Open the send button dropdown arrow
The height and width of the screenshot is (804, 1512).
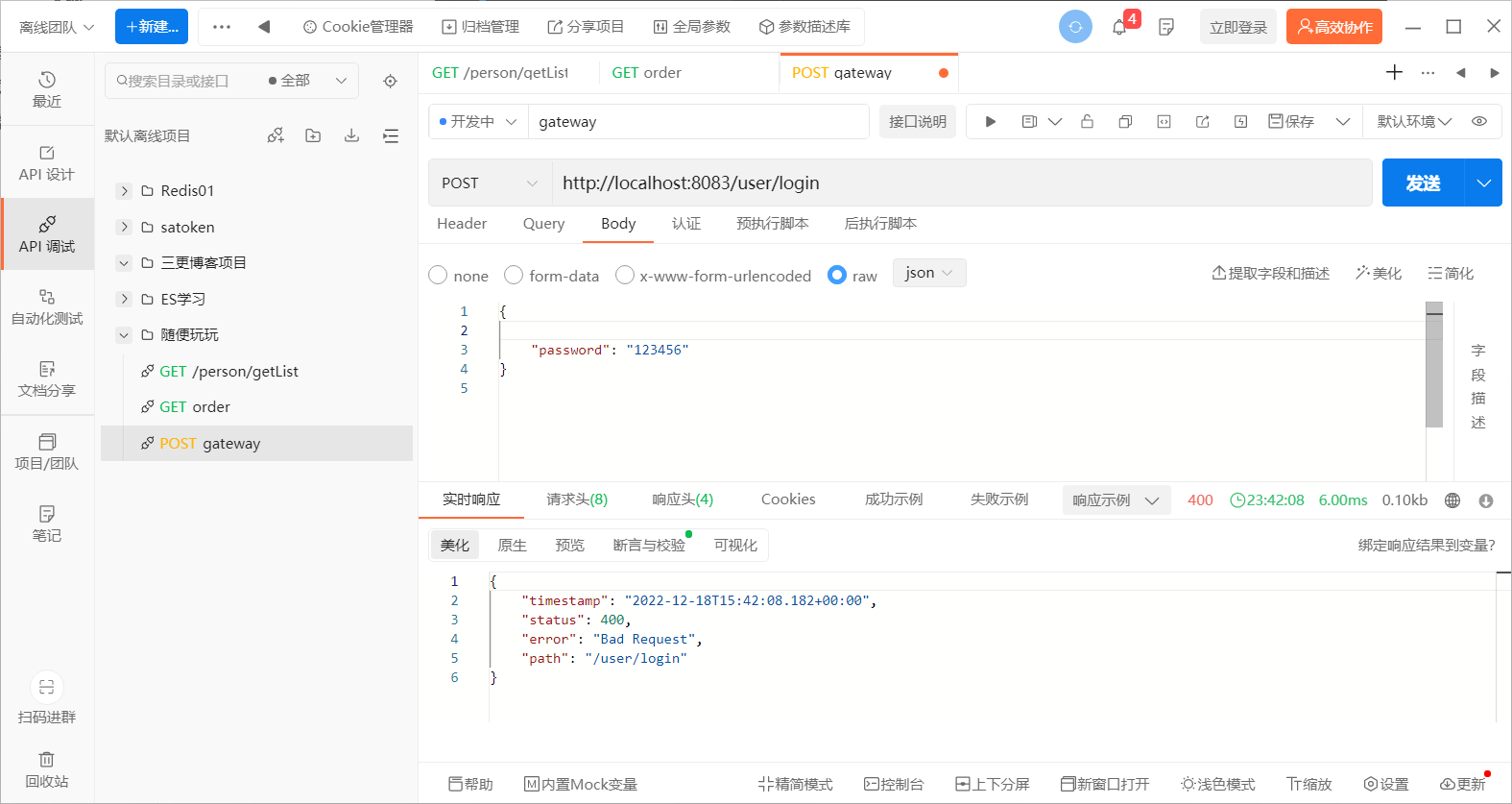point(1483,183)
